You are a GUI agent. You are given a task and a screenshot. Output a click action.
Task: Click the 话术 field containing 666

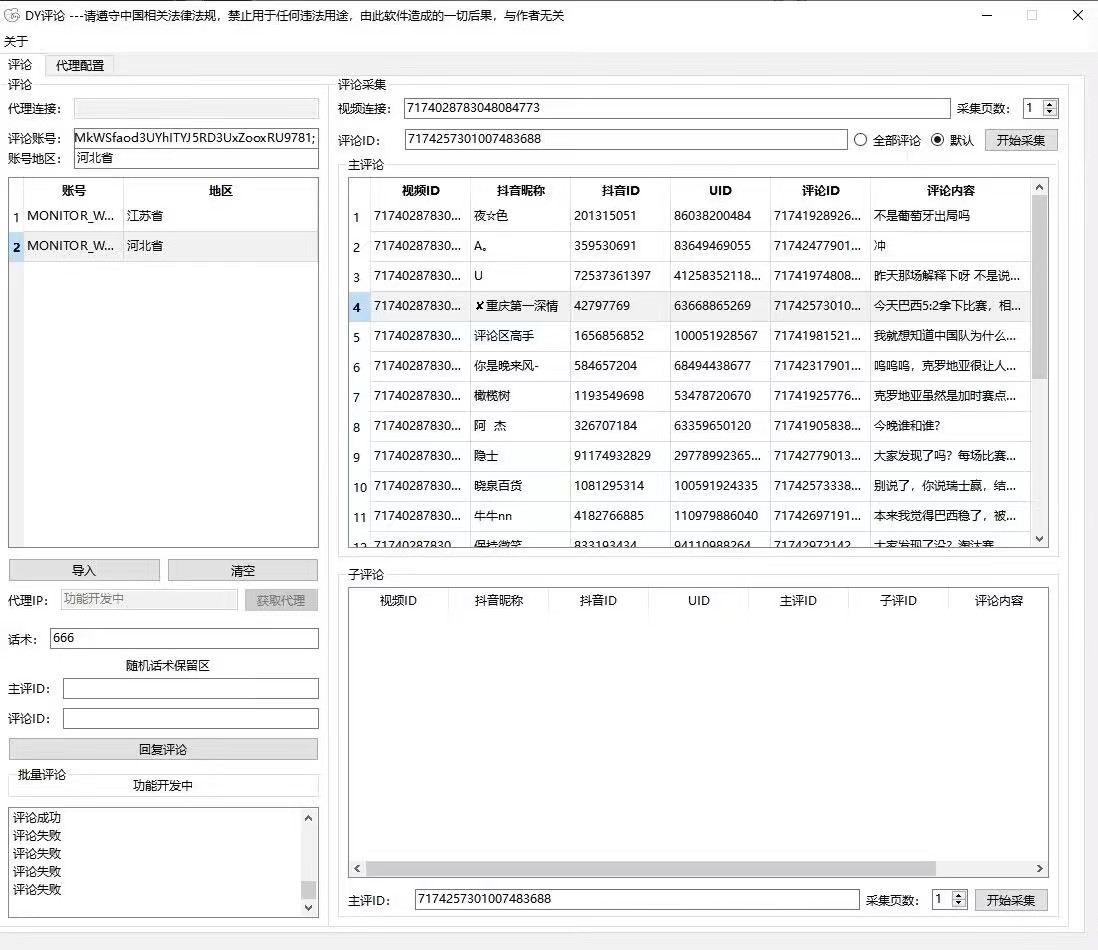tap(184, 638)
